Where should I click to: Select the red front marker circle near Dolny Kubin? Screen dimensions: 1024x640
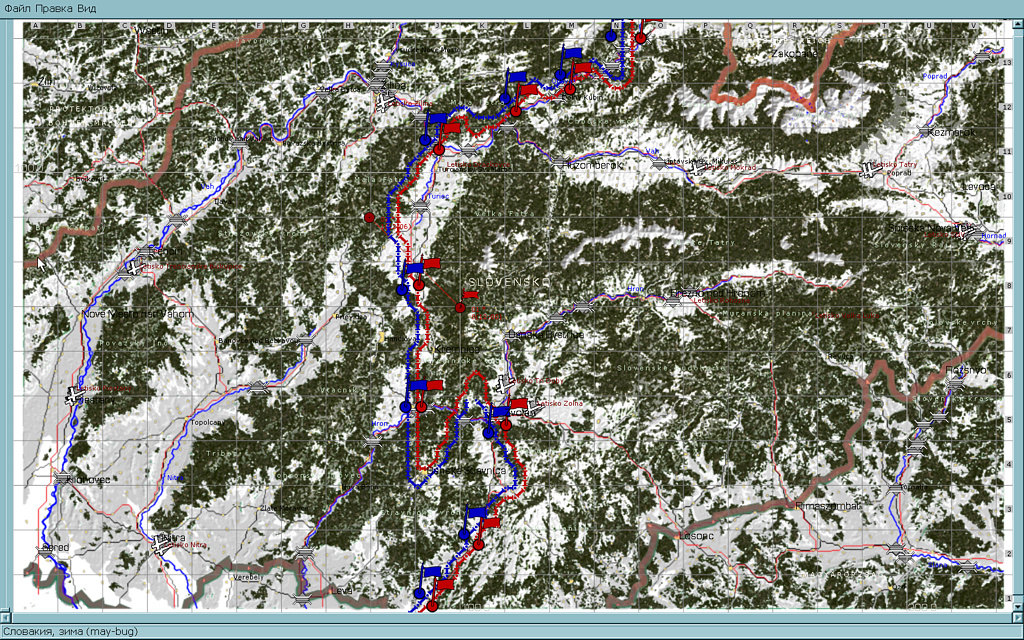pos(570,89)
